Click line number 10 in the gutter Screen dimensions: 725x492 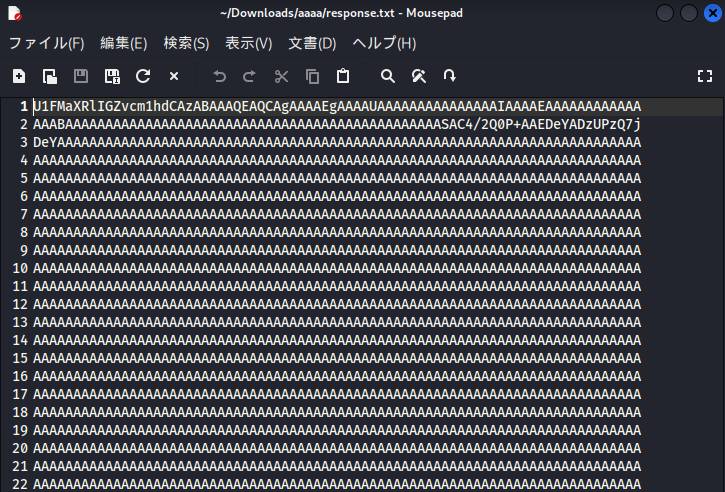pos(20,268)
